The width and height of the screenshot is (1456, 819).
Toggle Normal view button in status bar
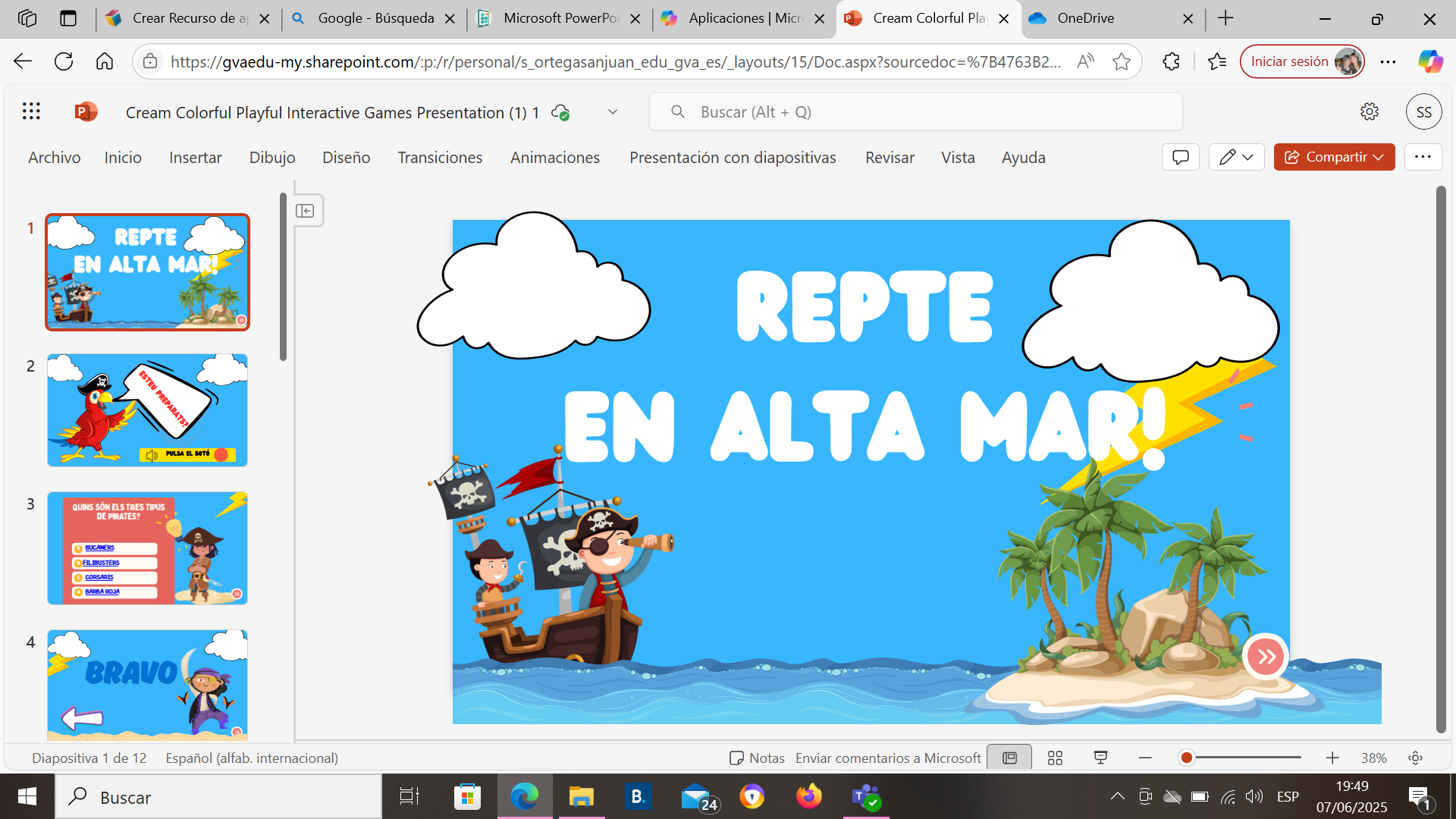[x=1009, y=758]
